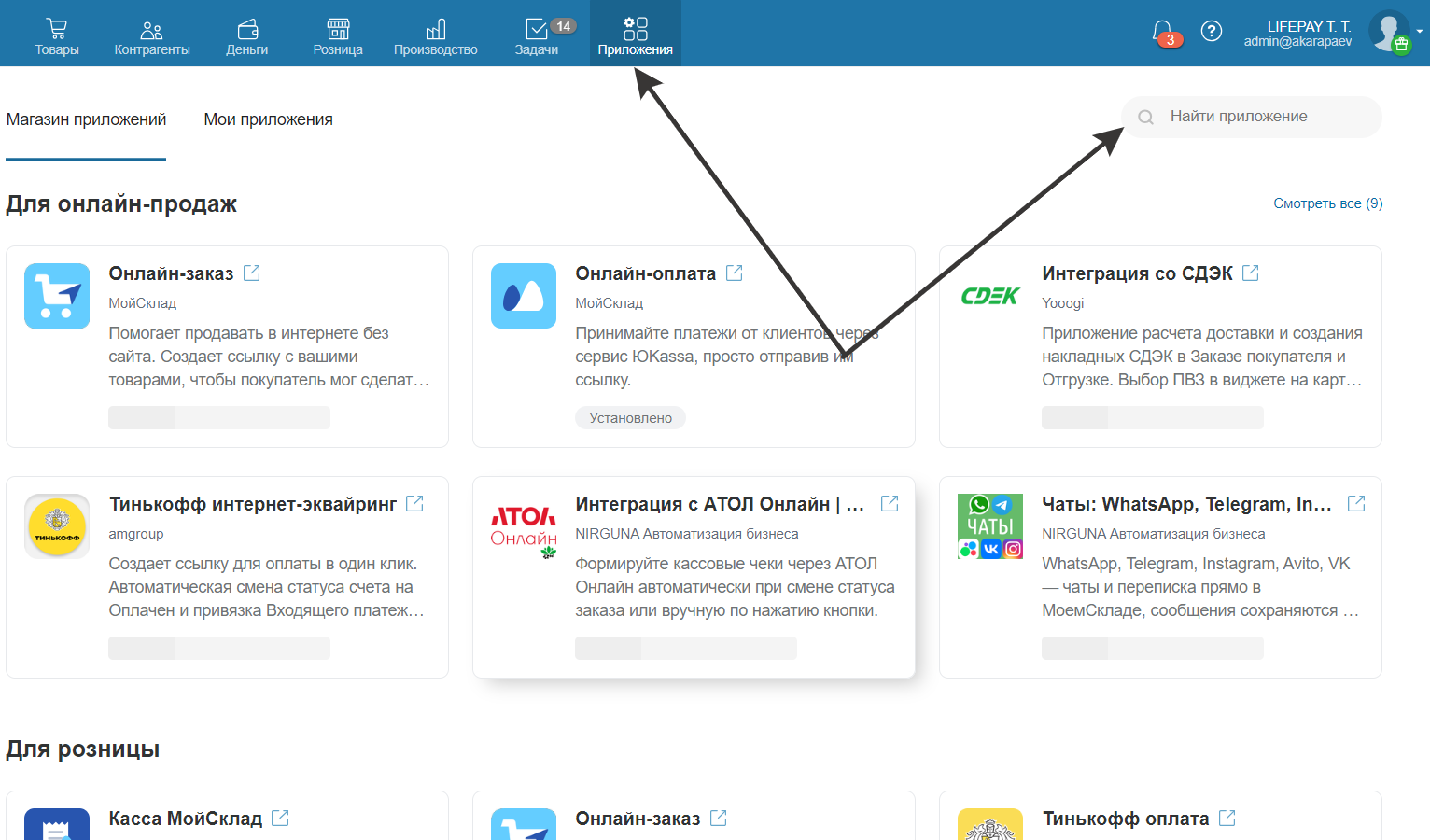Click NIRGUNA vendor under Чаты: WhatsApp

[1154, 534]
